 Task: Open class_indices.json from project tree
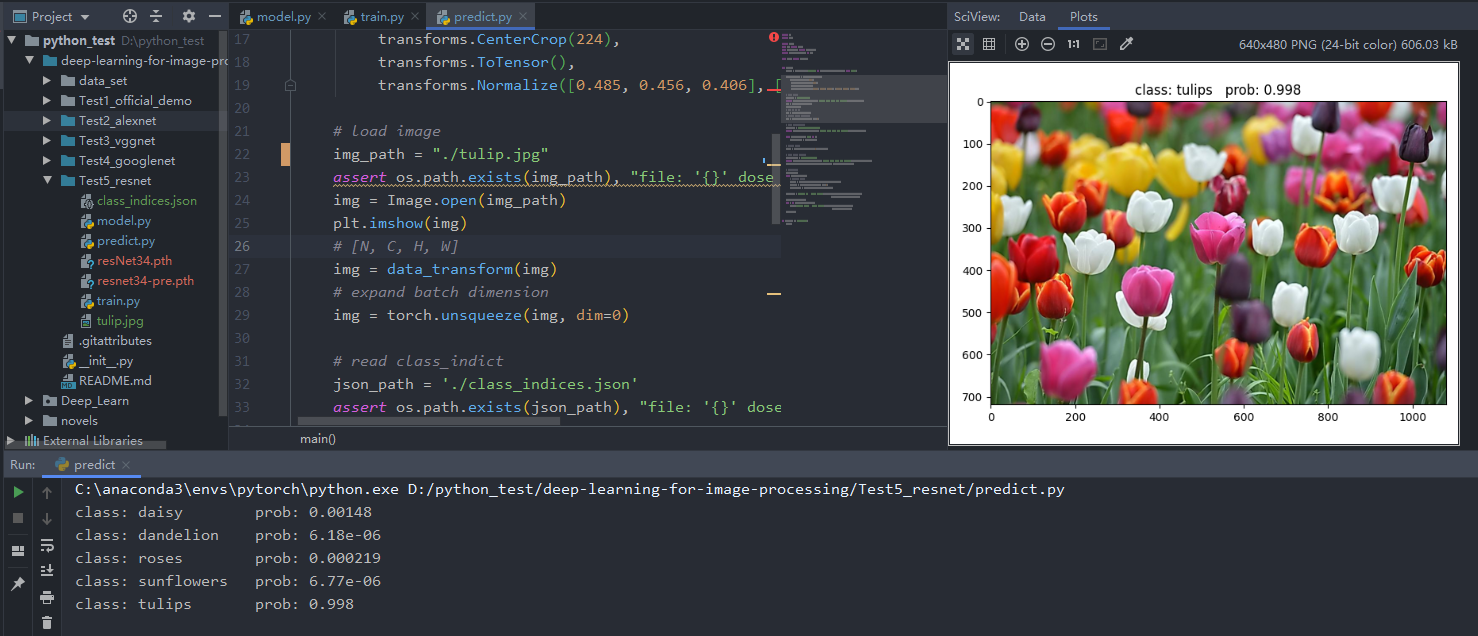click(146, 201)
